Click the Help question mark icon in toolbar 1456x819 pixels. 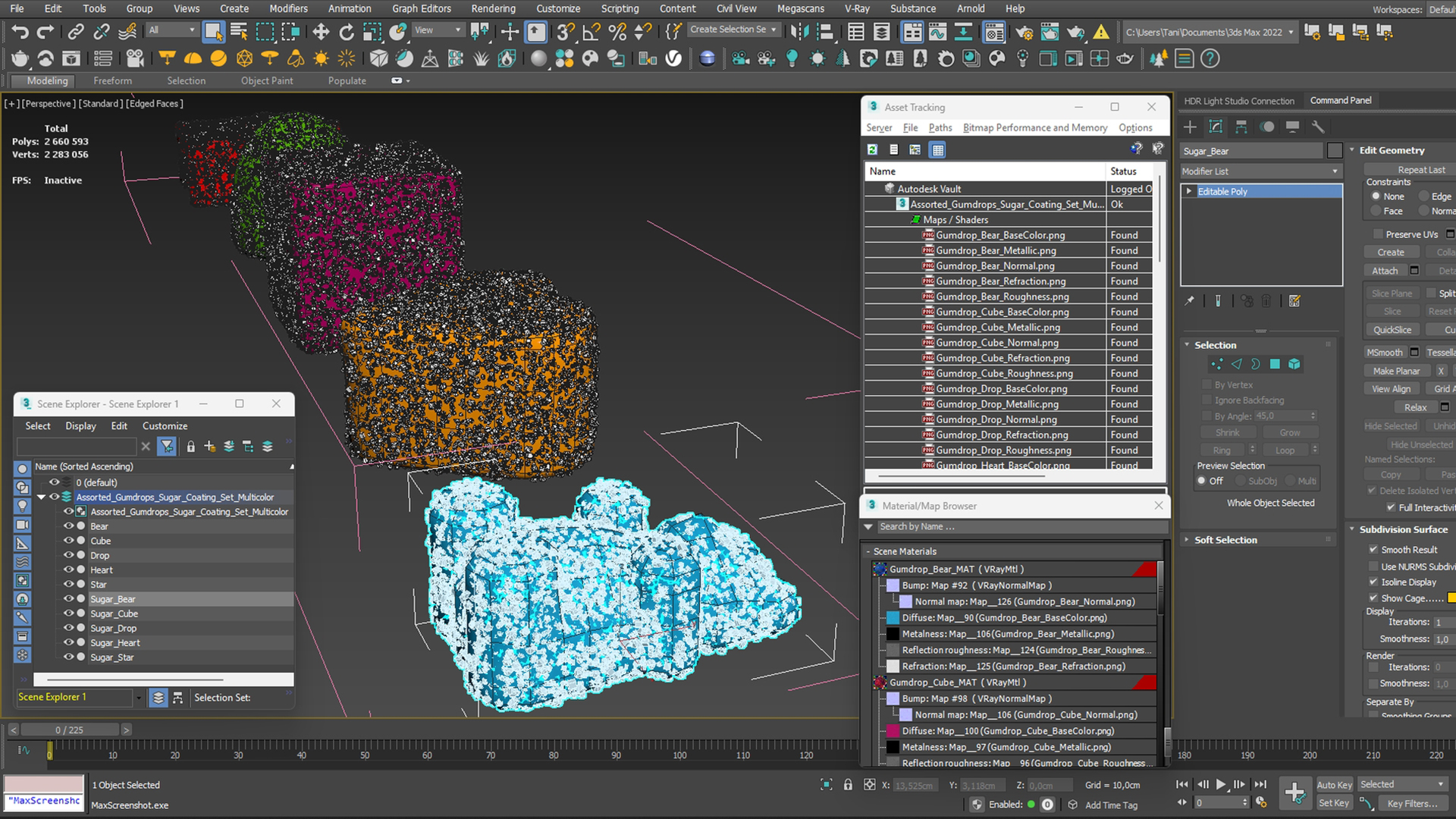[x=1210, y=58]
